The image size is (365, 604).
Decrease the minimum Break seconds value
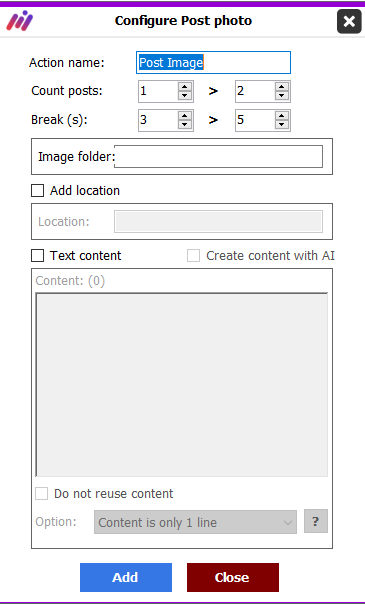(x=185, y=124)
